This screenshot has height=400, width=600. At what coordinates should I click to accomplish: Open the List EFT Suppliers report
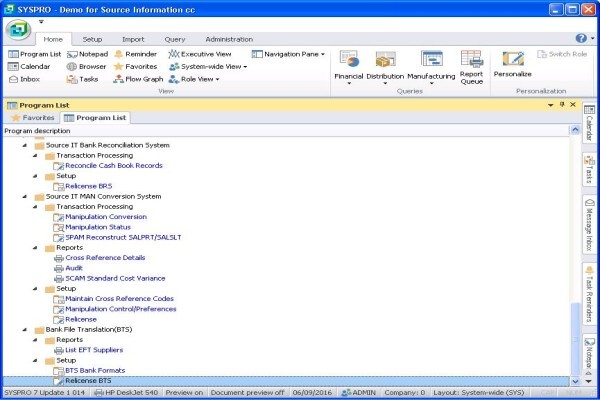94,350
